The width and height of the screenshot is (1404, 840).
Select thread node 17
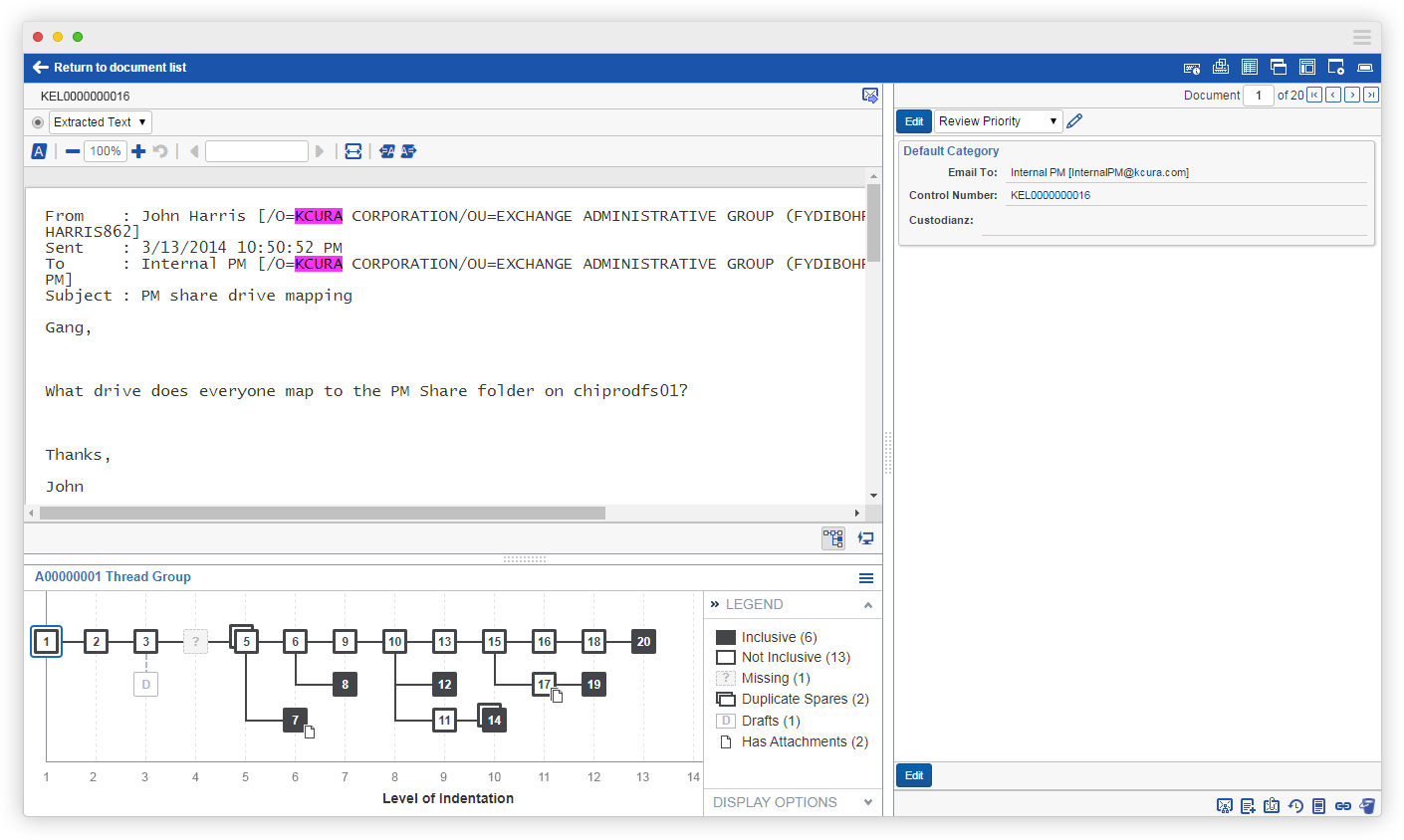pos(544,685)
